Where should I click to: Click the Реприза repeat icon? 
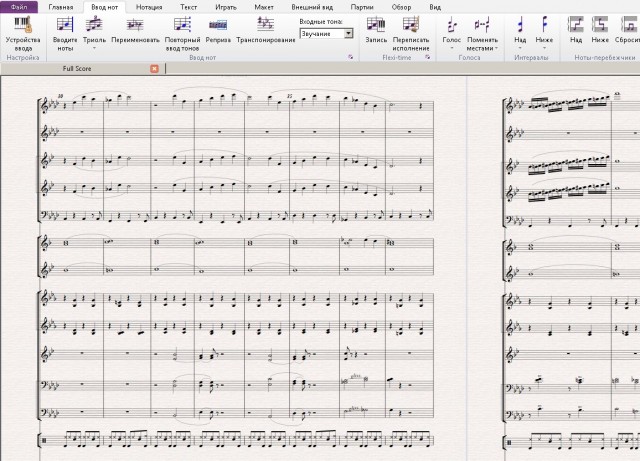(218, 29)
